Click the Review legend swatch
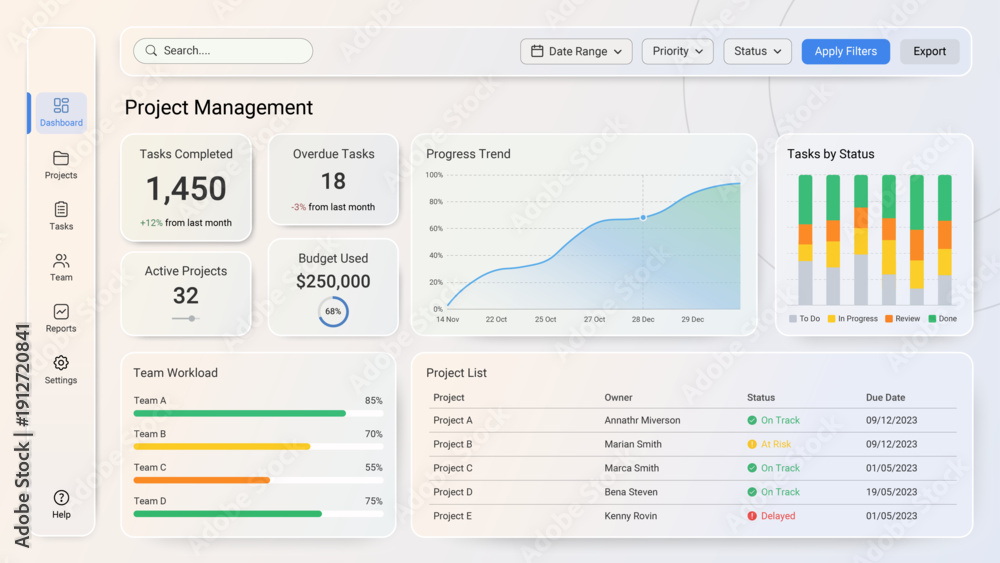The image size is (1000, 563). 888,318
